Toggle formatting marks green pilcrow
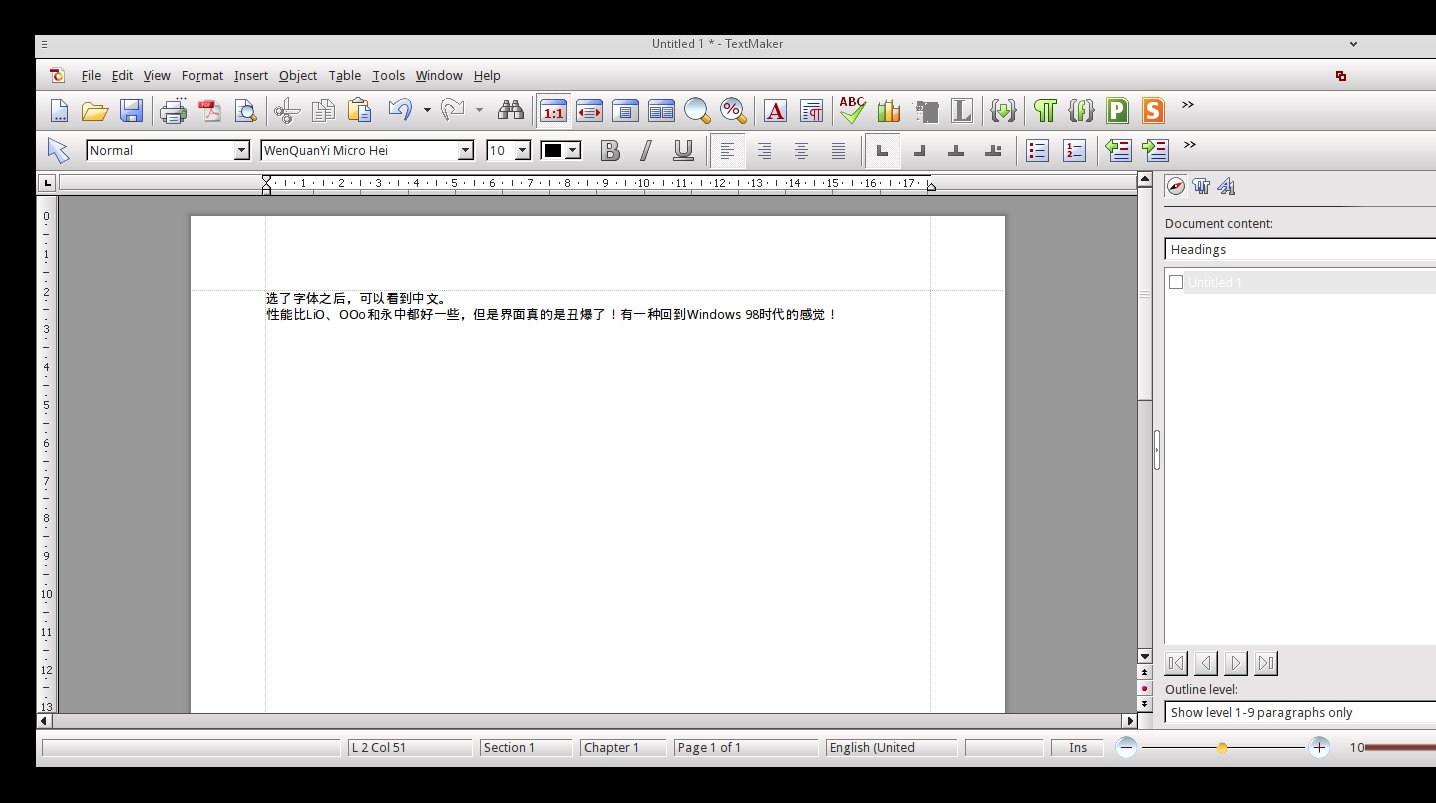1436x803 pixels. (x=1045, y=110)
